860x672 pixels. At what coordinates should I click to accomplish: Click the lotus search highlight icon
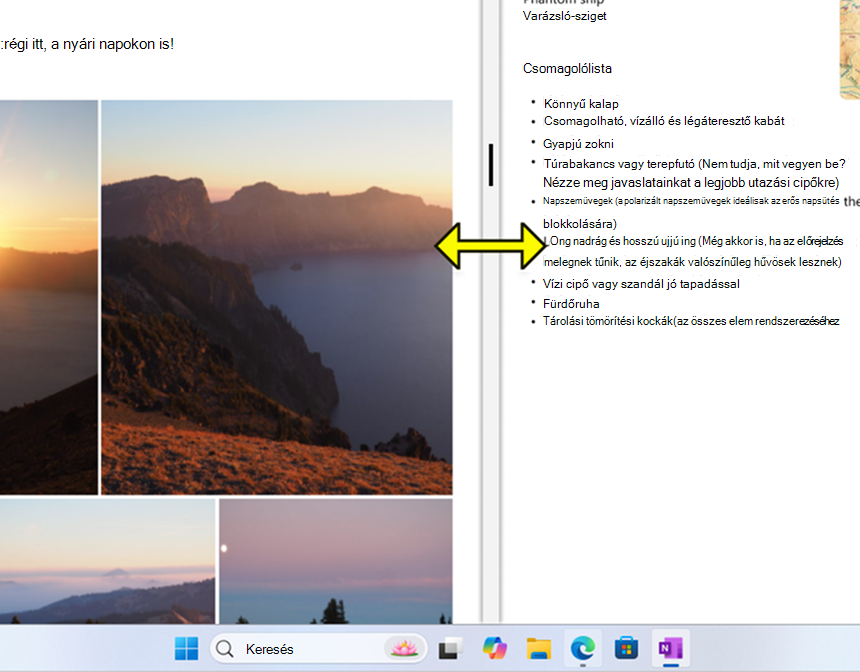pyautogui.click(x=404, y=649)
